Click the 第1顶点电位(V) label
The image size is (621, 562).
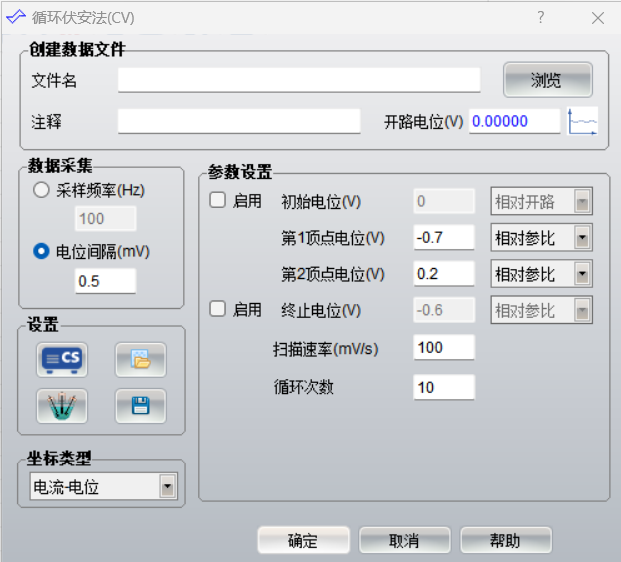click(333, 238)
